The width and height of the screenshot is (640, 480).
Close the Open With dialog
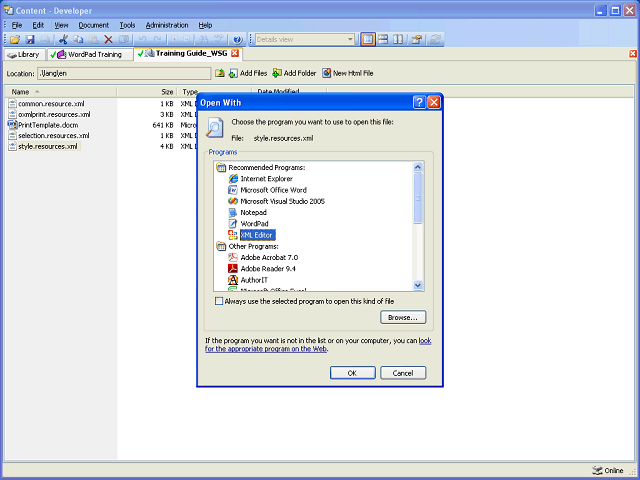pyautogui.click(x=434, y=102)
